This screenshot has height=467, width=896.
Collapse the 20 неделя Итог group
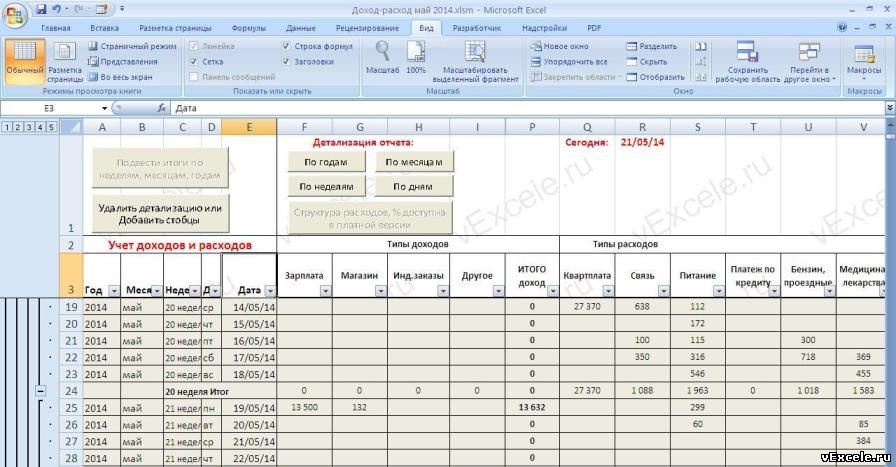(40, 392)
